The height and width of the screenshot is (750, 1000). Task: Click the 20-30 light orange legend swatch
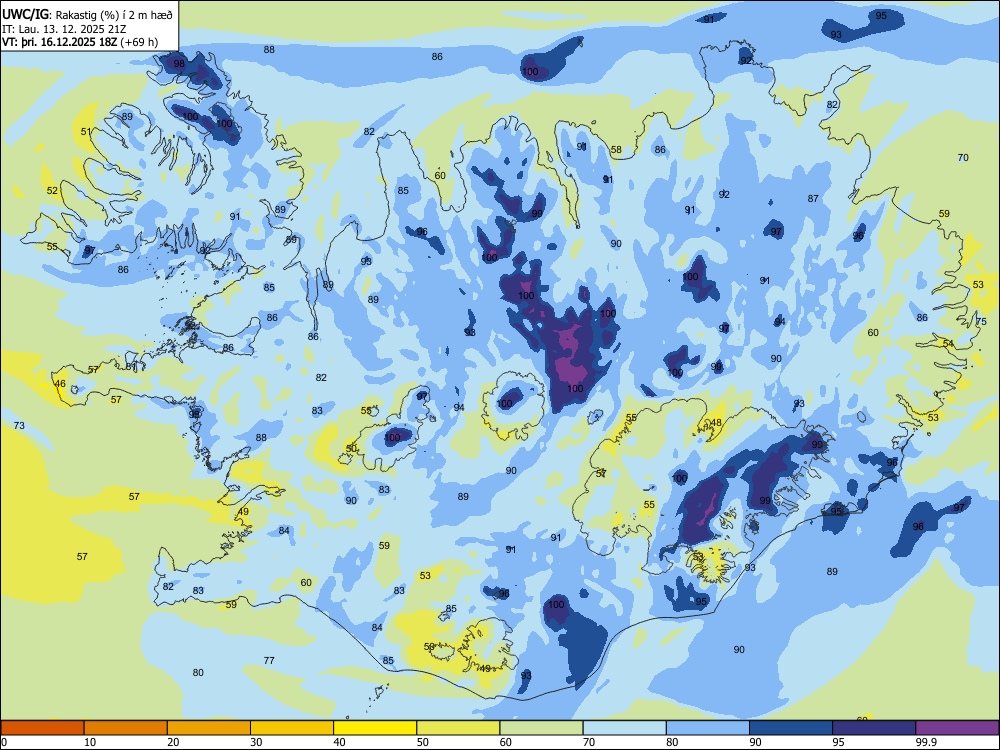209,728
